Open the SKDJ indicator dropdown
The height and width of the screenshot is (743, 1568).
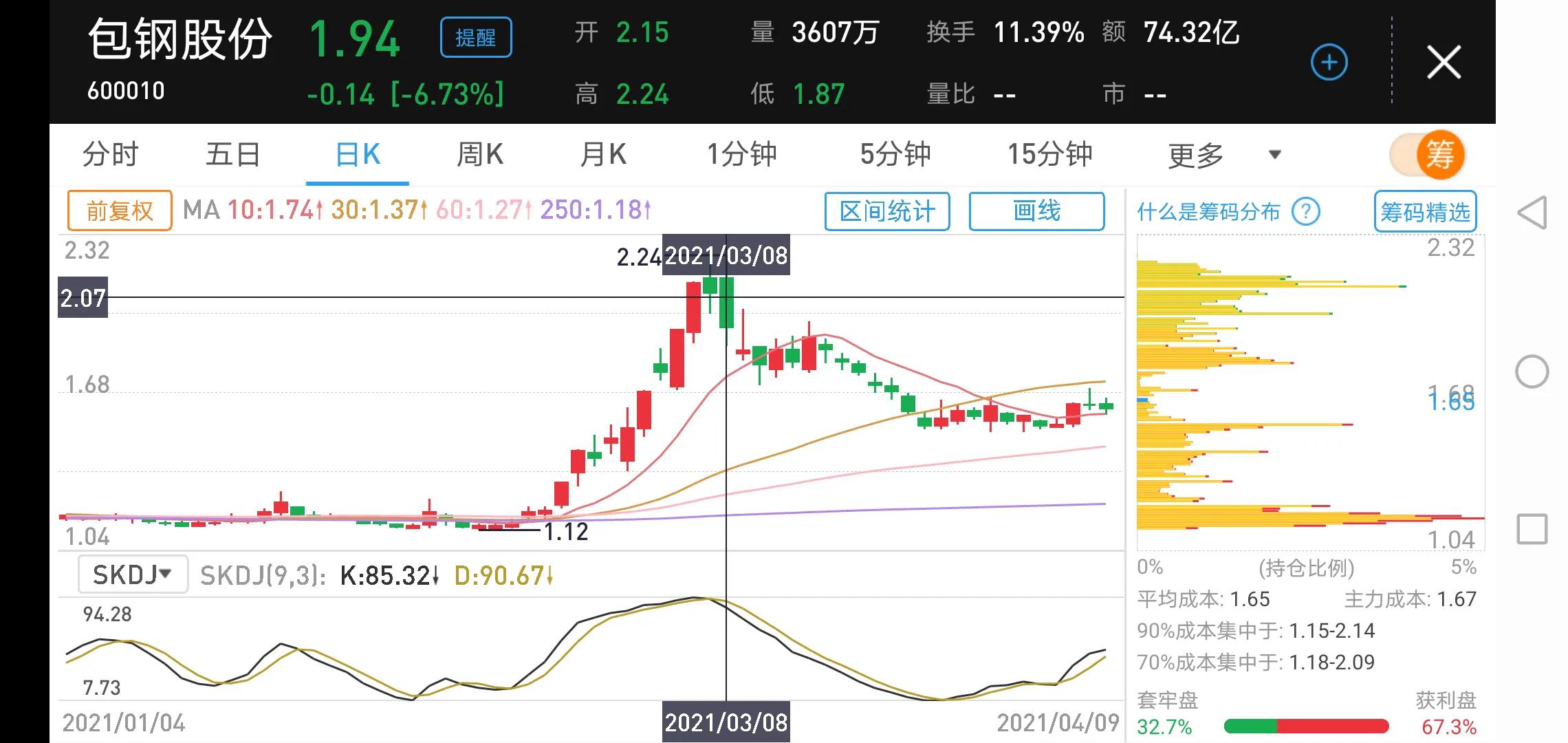click(x=133, y=574)
